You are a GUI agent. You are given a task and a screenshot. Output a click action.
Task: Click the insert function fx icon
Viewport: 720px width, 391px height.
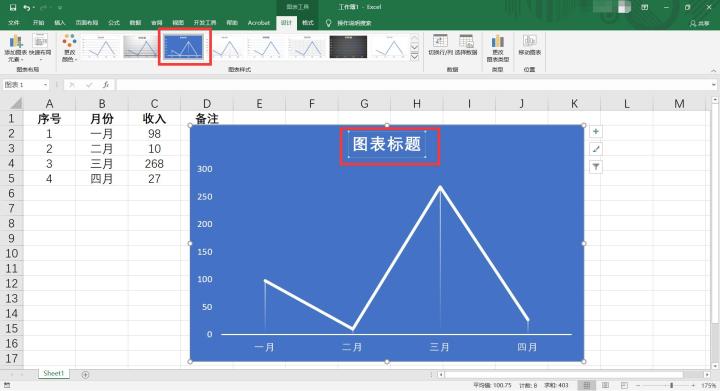coord(106,85)
